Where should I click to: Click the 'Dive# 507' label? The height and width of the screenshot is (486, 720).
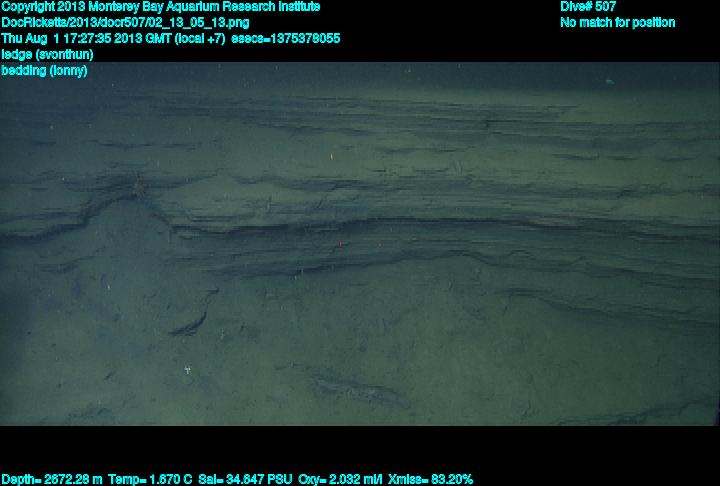click(x=588, y=6)
